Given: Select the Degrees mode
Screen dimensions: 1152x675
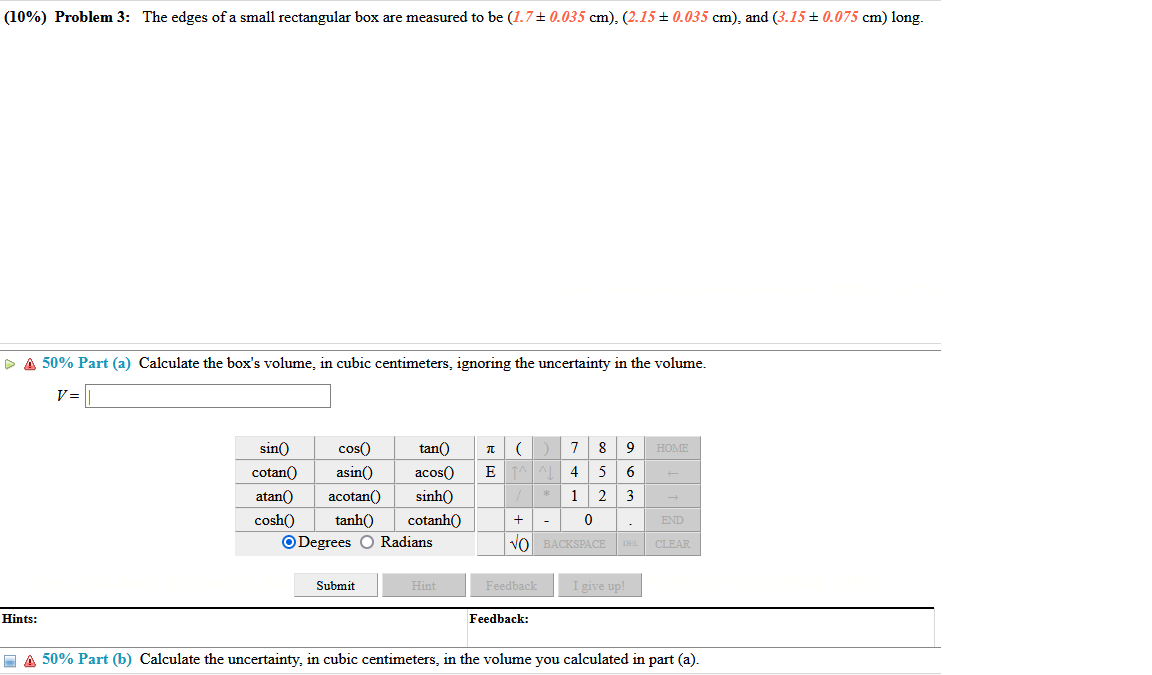Looking at the screenshot, I should click(x=288, y=541).
